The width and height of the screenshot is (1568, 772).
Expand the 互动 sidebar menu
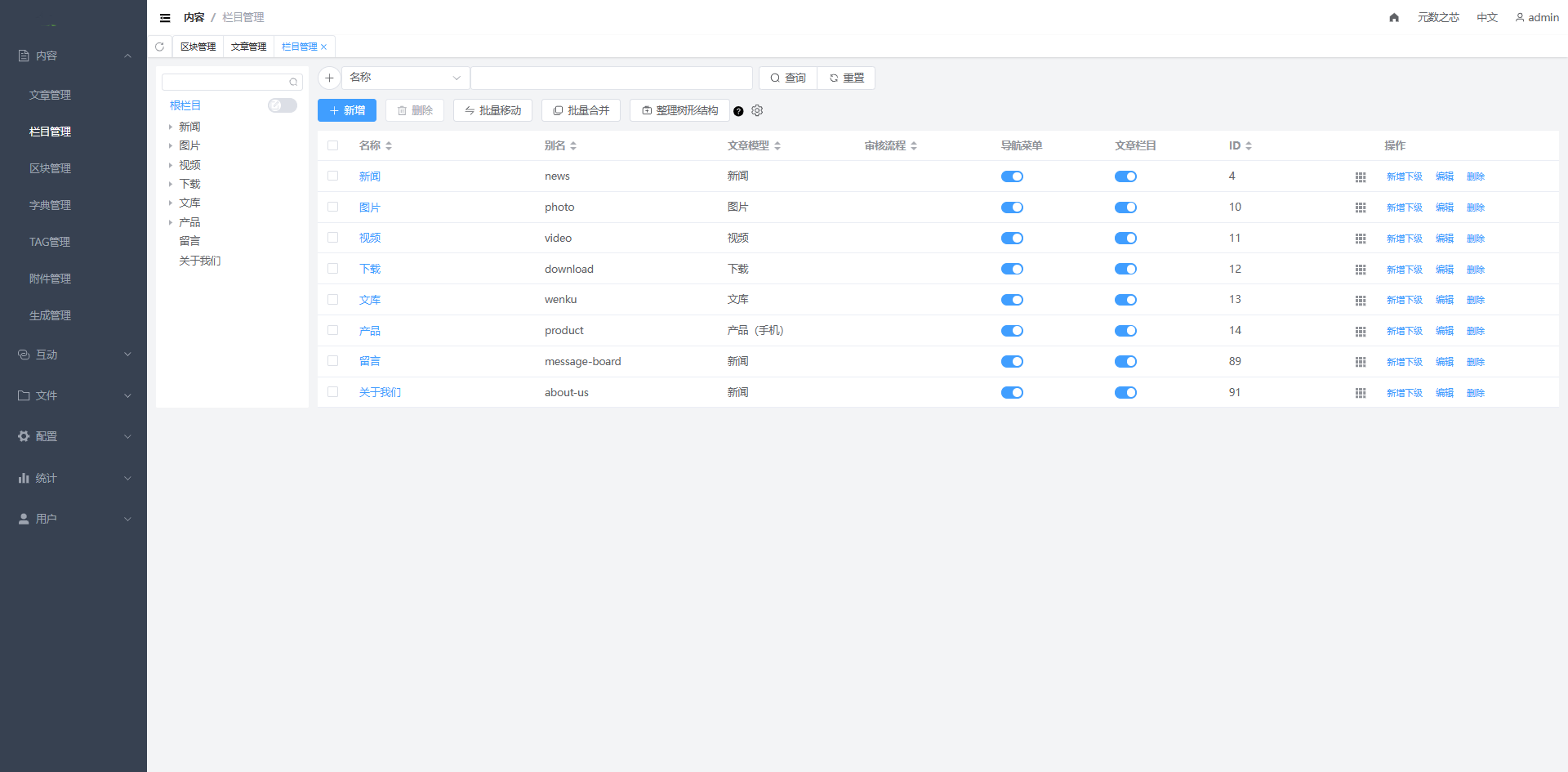[73, 355]
